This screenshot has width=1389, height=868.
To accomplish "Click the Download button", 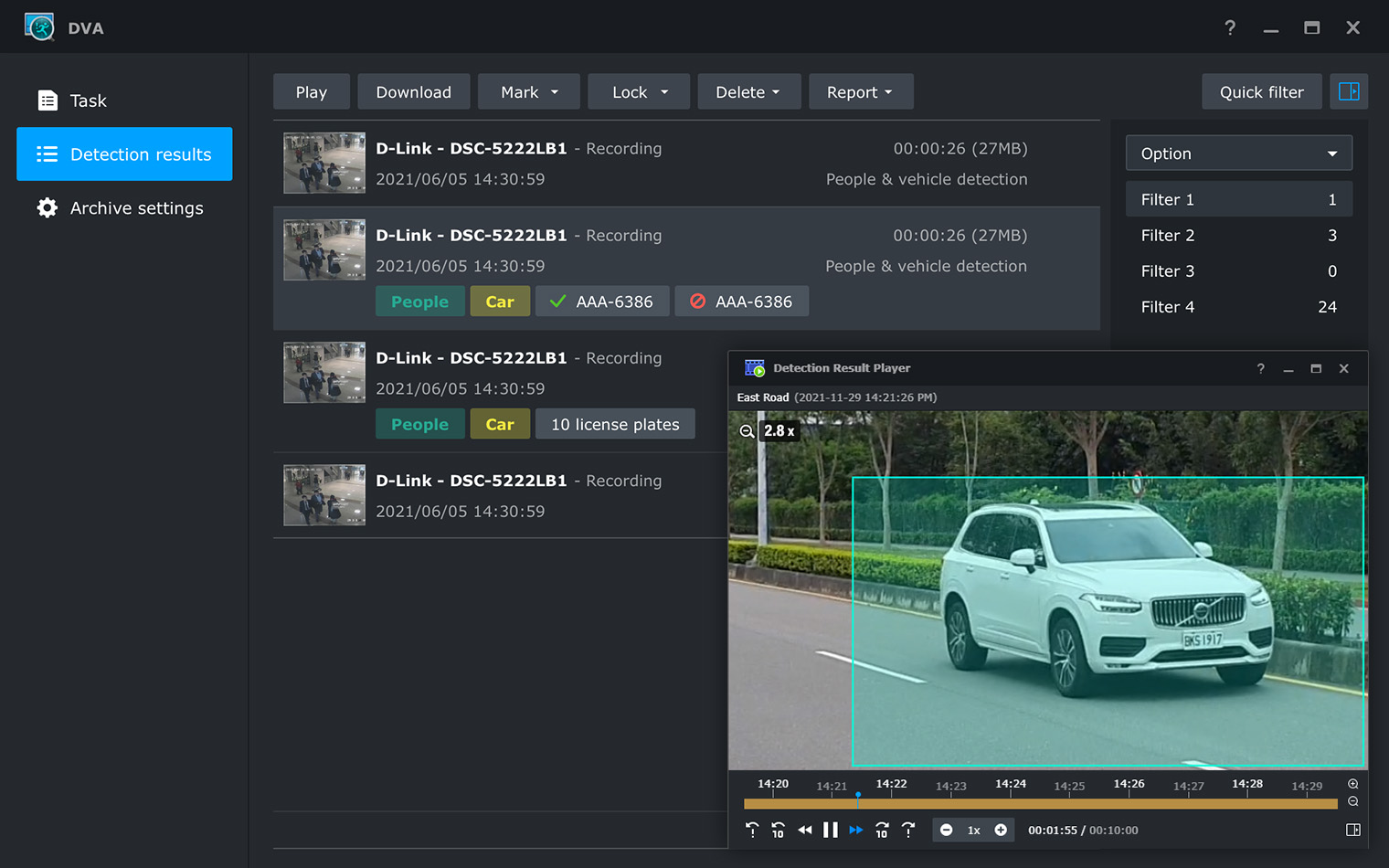I will (x=413, y=91).
